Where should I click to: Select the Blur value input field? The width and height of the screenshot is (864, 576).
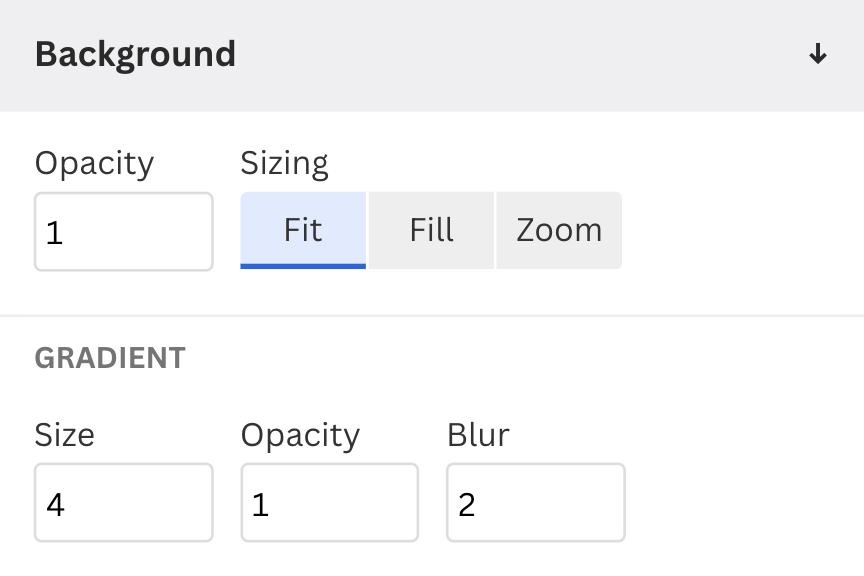click(536, 503)
